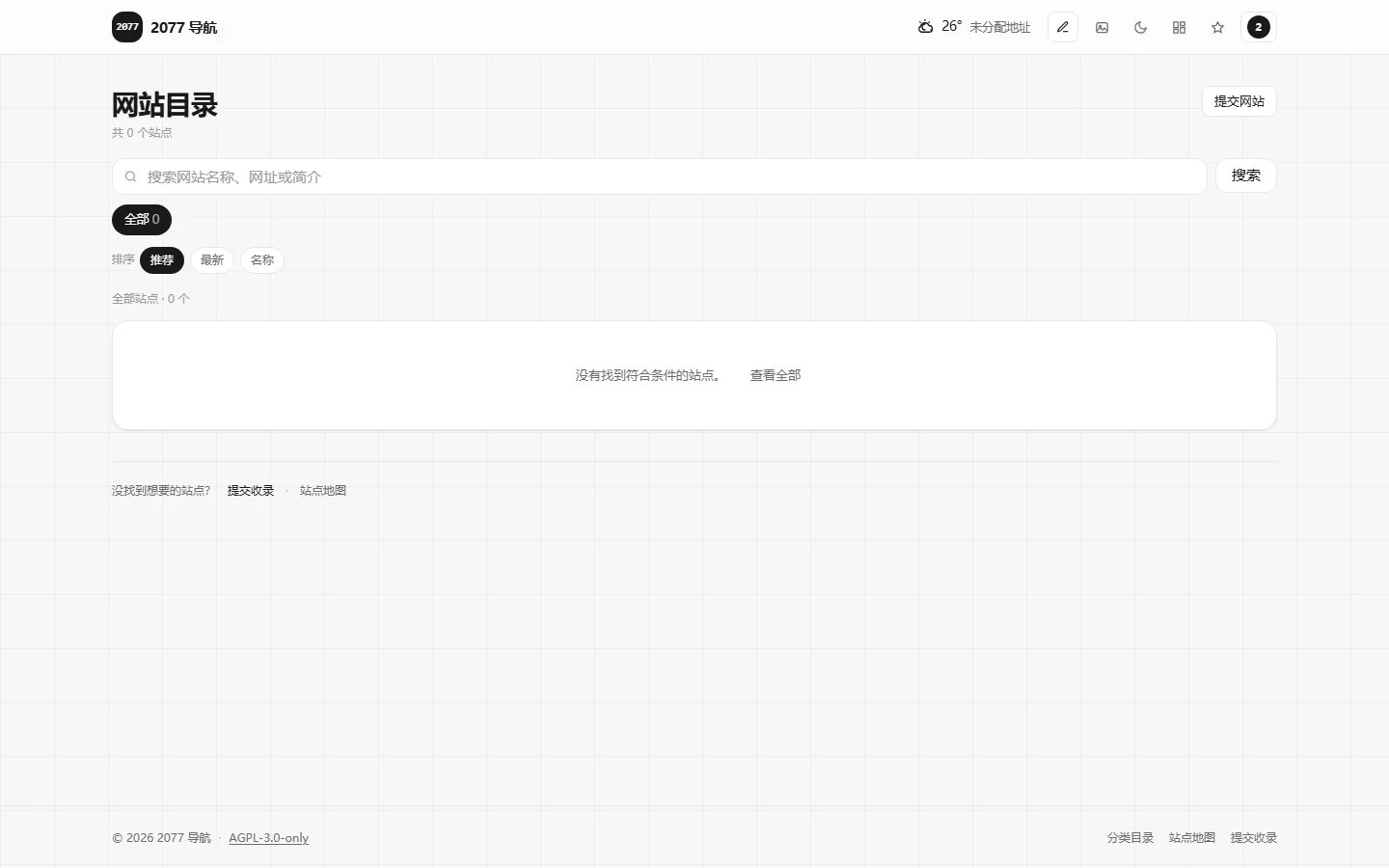Open the grid layout icon
Image resolution: width=1389 pixels, height=868 pixels.
point(1179,27)
